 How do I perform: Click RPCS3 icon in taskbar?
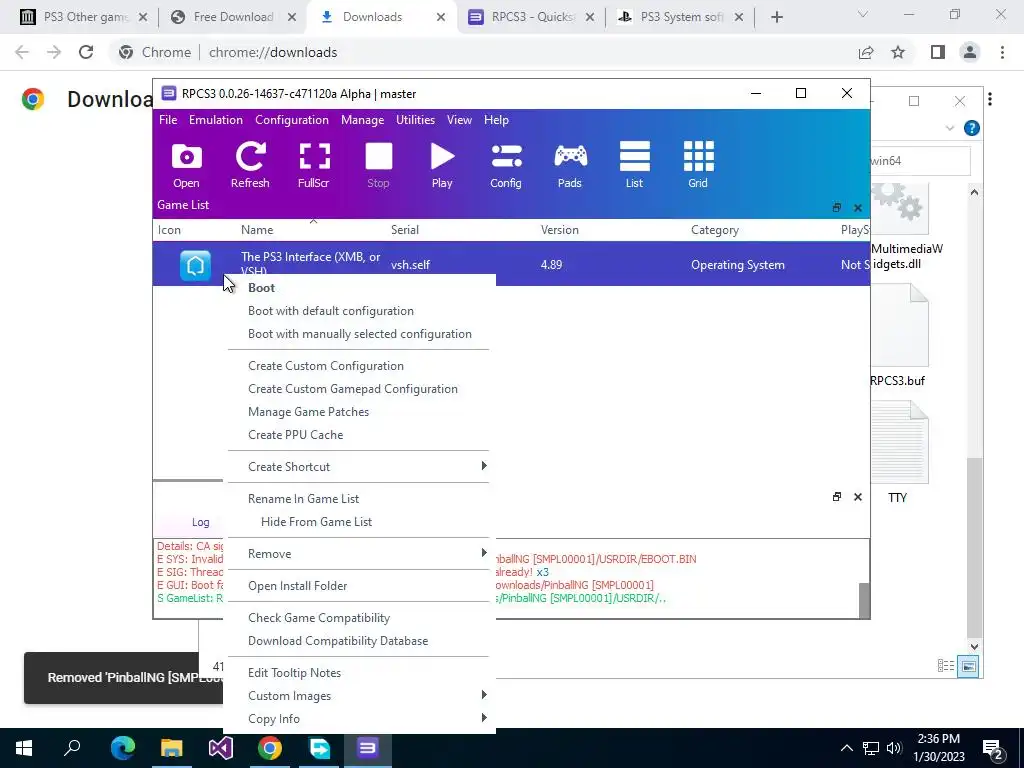[368, 748]
